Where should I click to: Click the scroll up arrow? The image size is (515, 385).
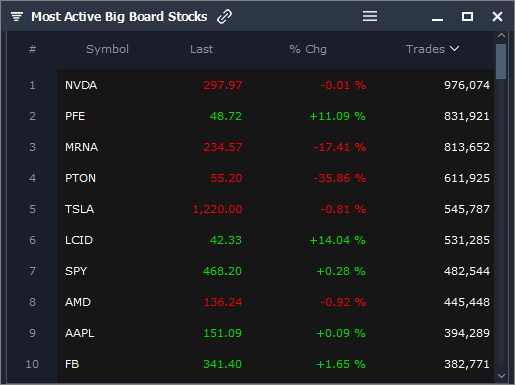pyautogui.click(x=501, y=35)
